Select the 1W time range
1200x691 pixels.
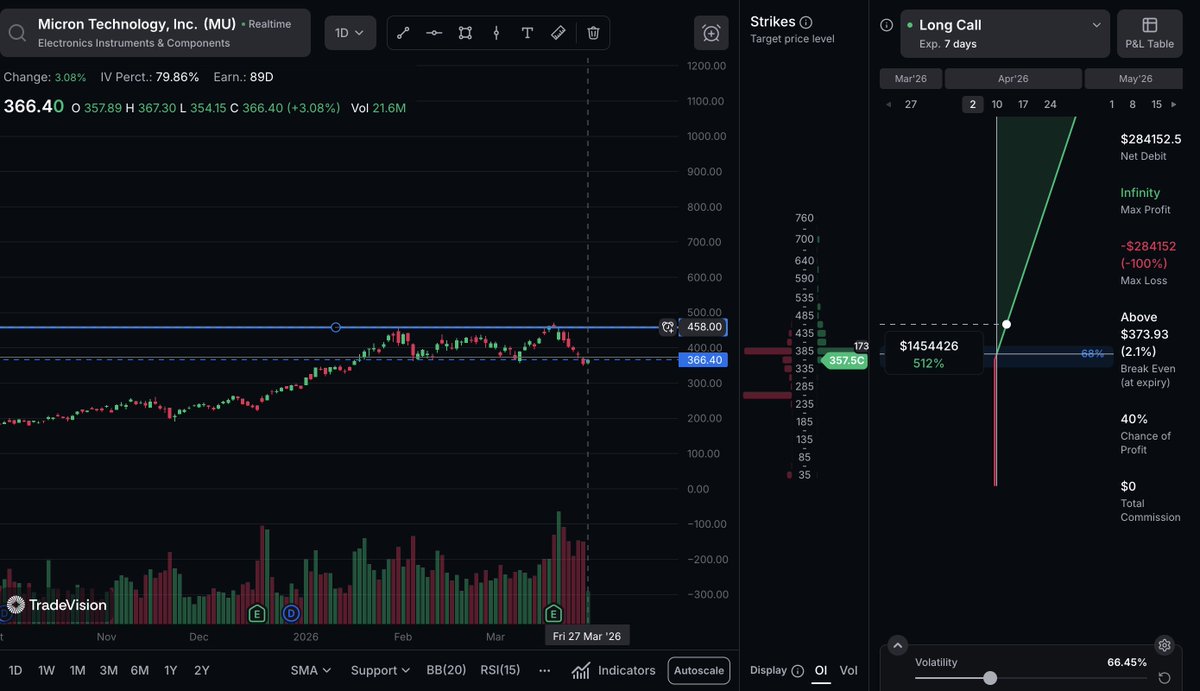[46, 670]
